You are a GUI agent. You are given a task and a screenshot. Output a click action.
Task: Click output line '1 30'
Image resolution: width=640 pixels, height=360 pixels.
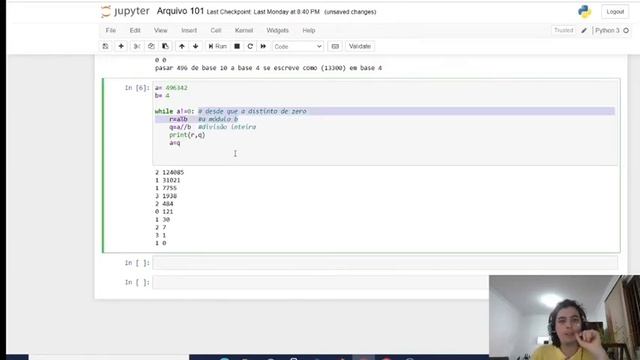162,219
